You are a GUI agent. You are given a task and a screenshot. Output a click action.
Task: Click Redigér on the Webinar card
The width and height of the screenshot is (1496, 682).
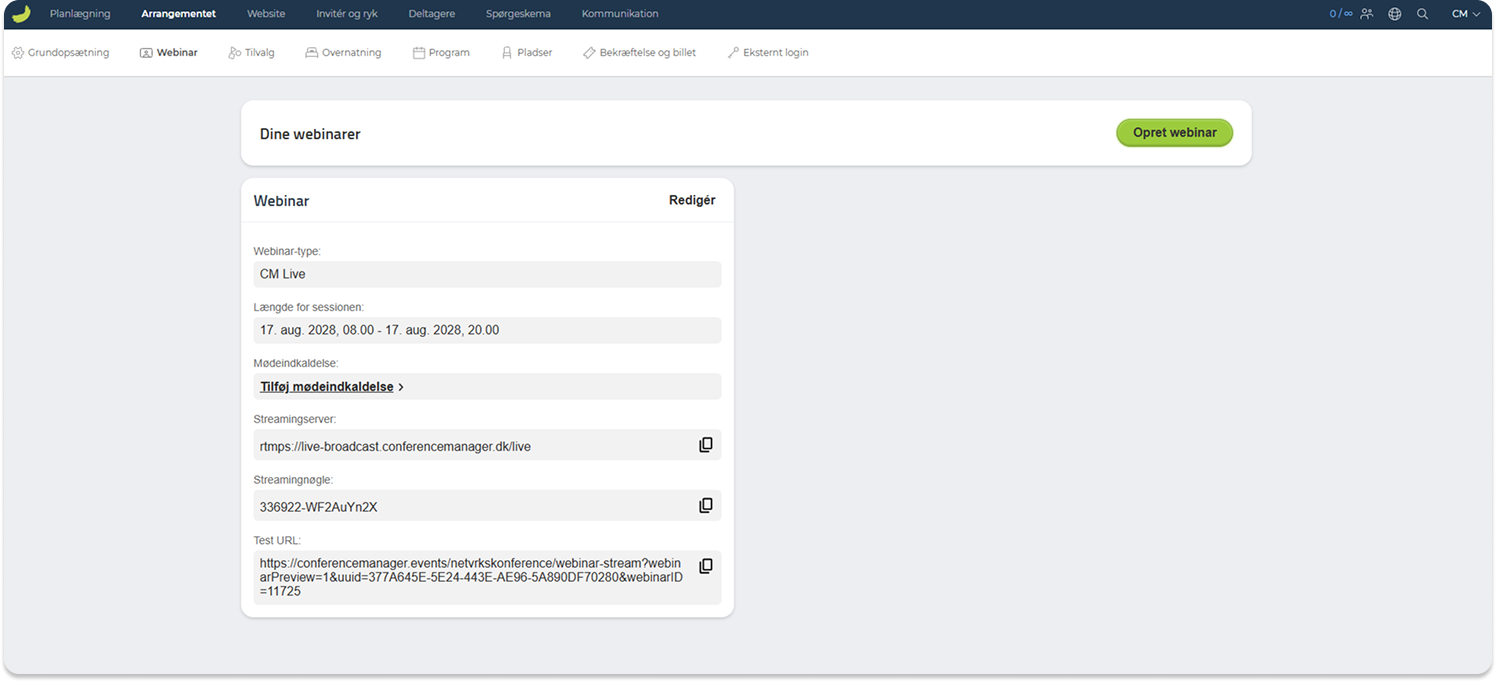[x=692, y=200]
